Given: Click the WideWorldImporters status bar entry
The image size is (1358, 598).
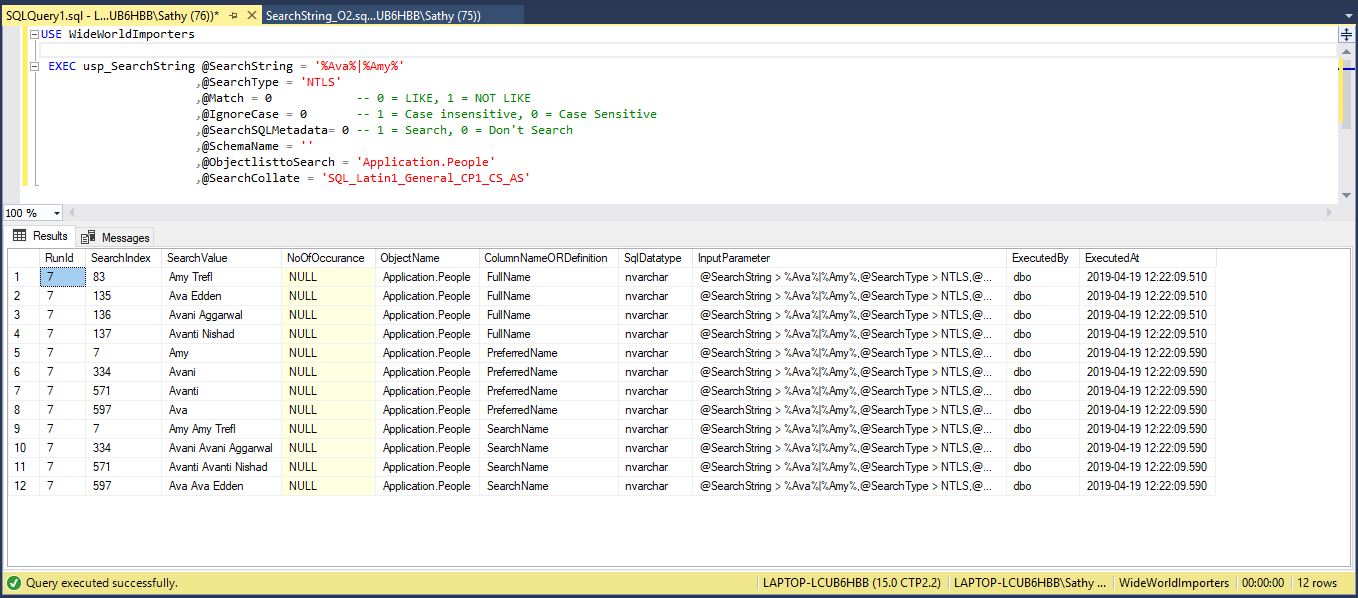Looking at the screenshot, I should (1174, 582).
